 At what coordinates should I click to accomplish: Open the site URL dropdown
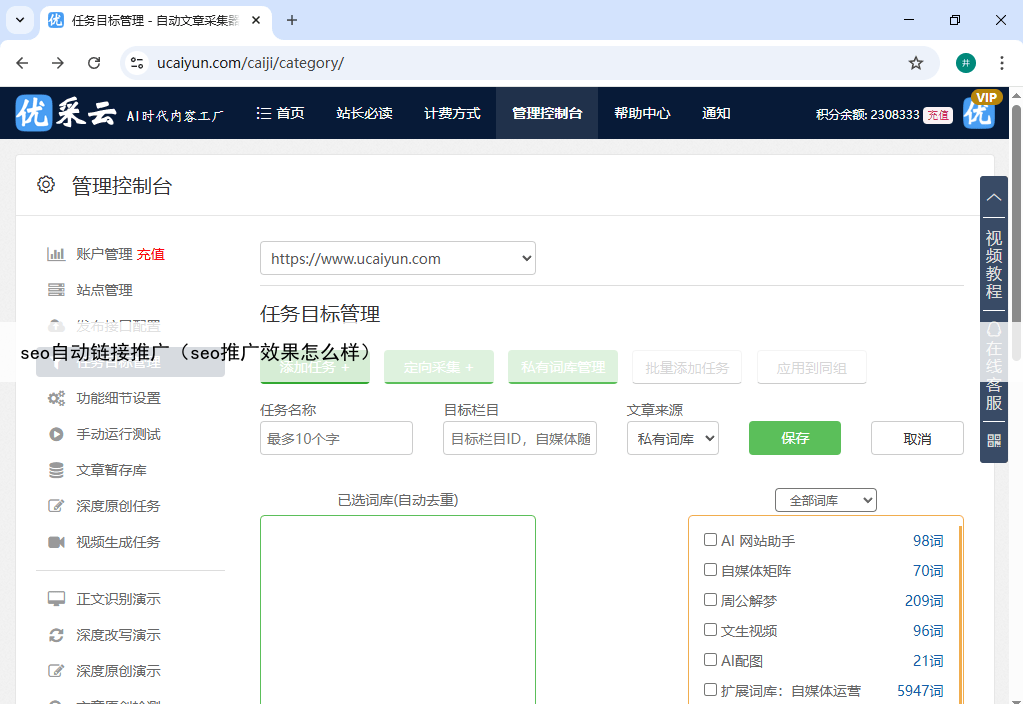[x=398, y=258]
